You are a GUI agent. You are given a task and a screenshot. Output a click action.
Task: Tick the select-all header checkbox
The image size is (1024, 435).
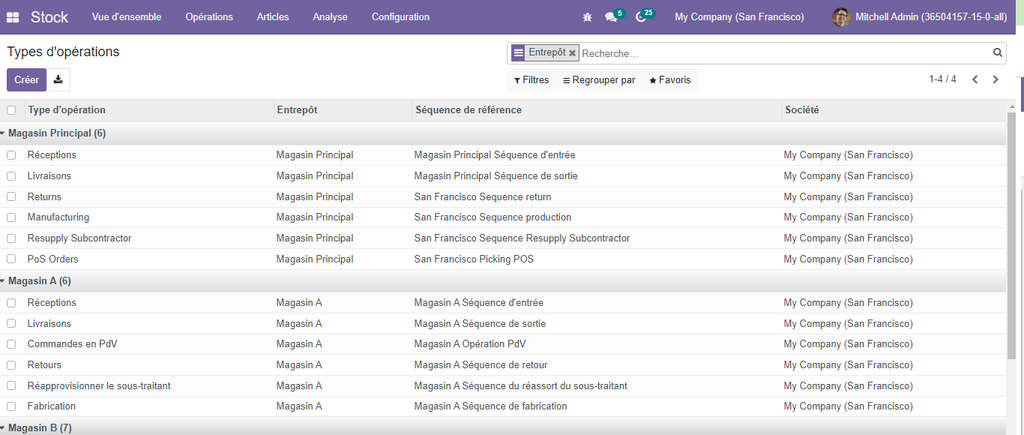(12, 110)
